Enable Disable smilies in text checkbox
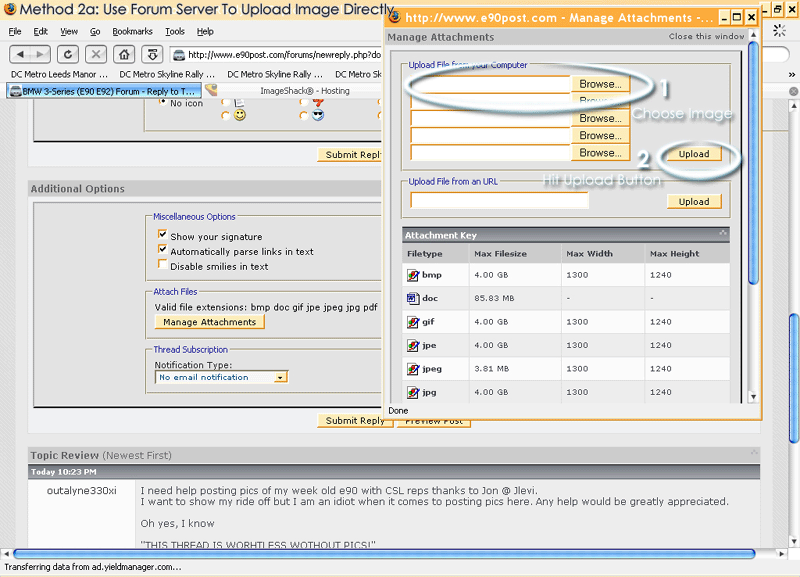Screen dimensions: 800x577 point(162,264)
